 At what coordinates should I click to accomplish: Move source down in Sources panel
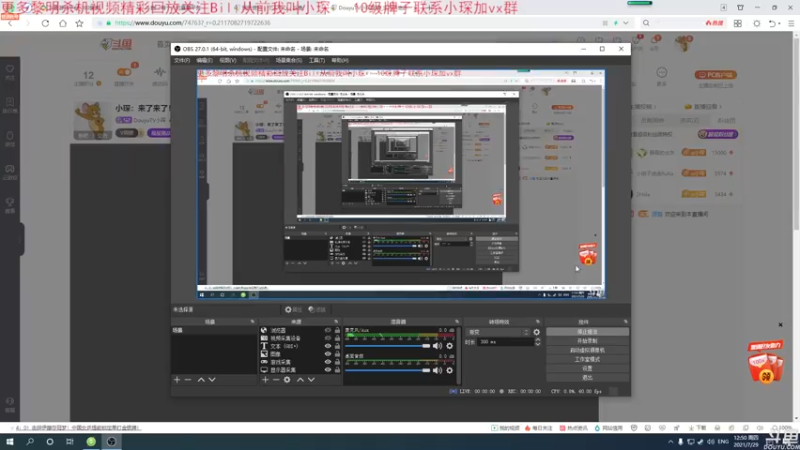311,380
